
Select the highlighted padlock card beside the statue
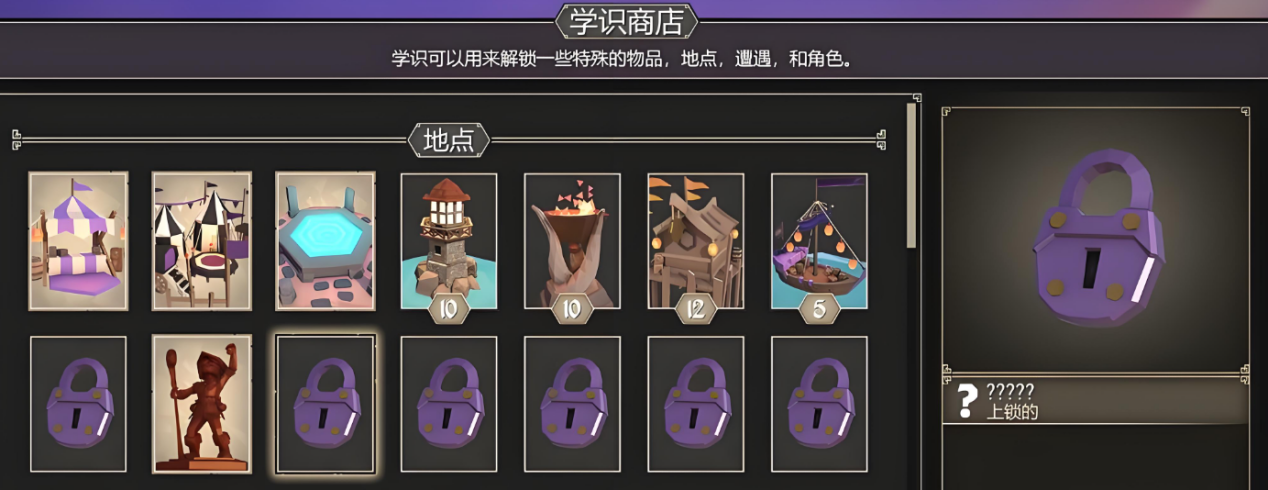point(325,404)
